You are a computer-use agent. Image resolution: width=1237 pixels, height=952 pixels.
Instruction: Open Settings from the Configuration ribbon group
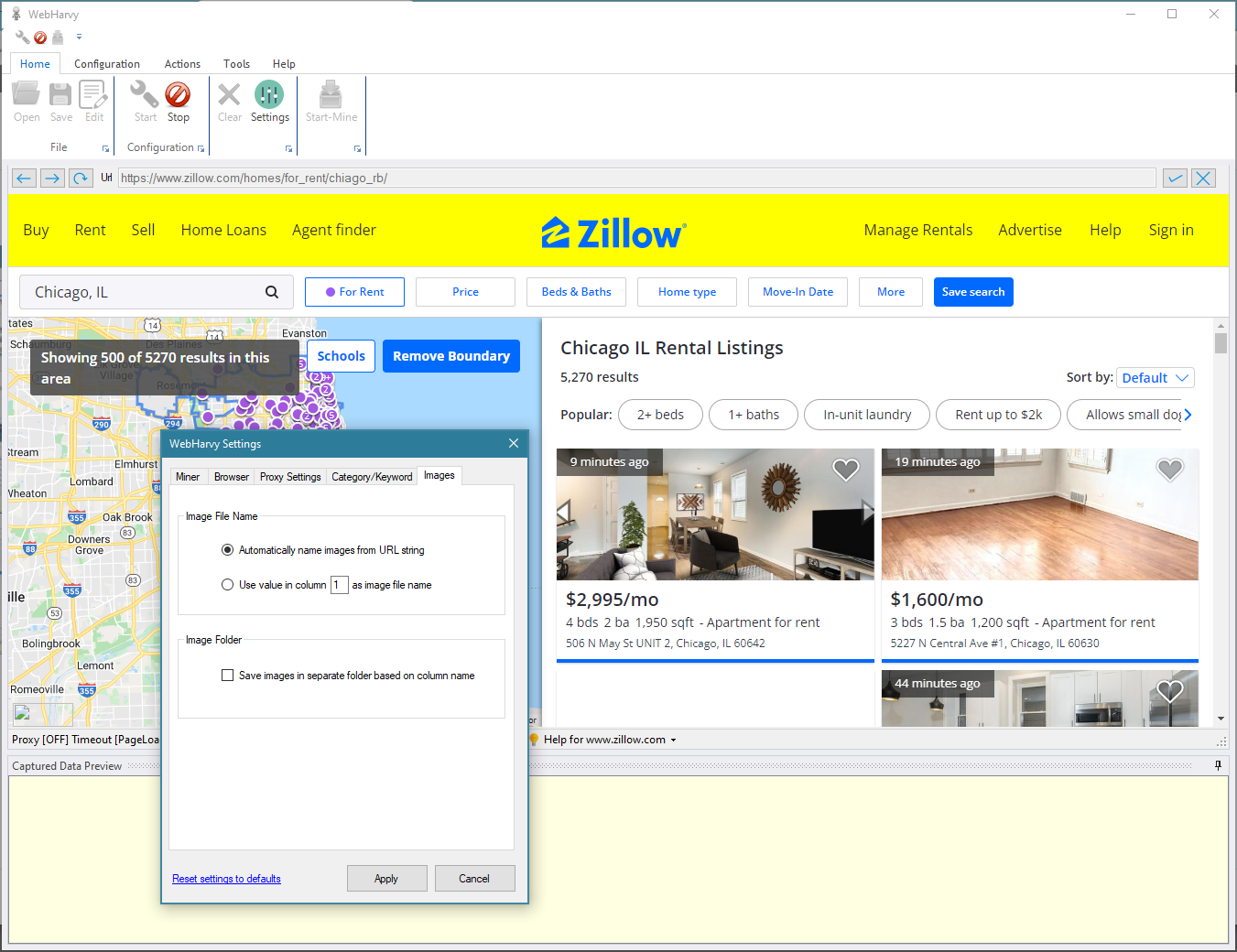[x=269, y=101]
